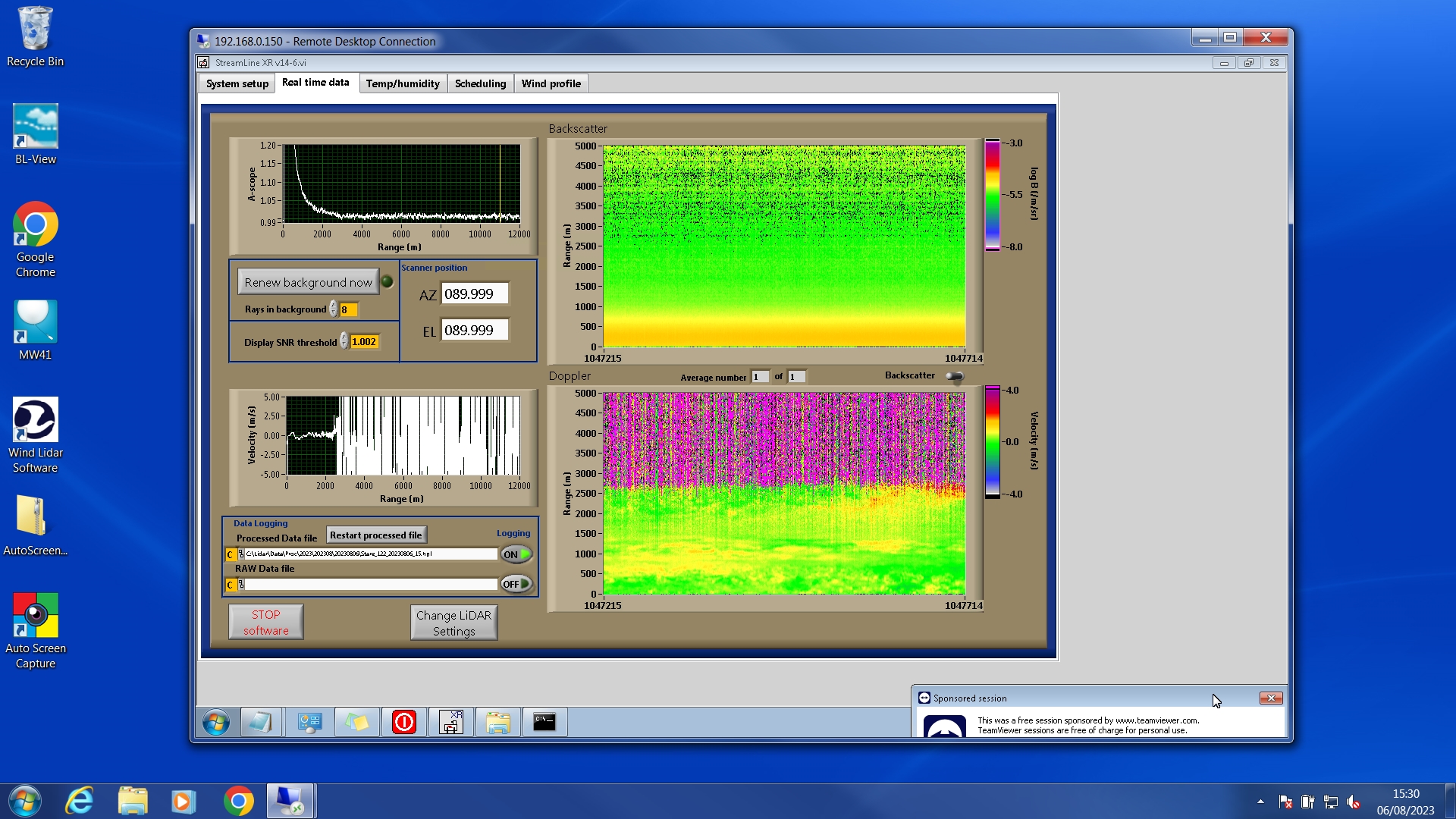The image size is (1456, 819).
Task: Open Notepad in the remote taskbar
Action: pyautogui.click(x=260, y=722)
